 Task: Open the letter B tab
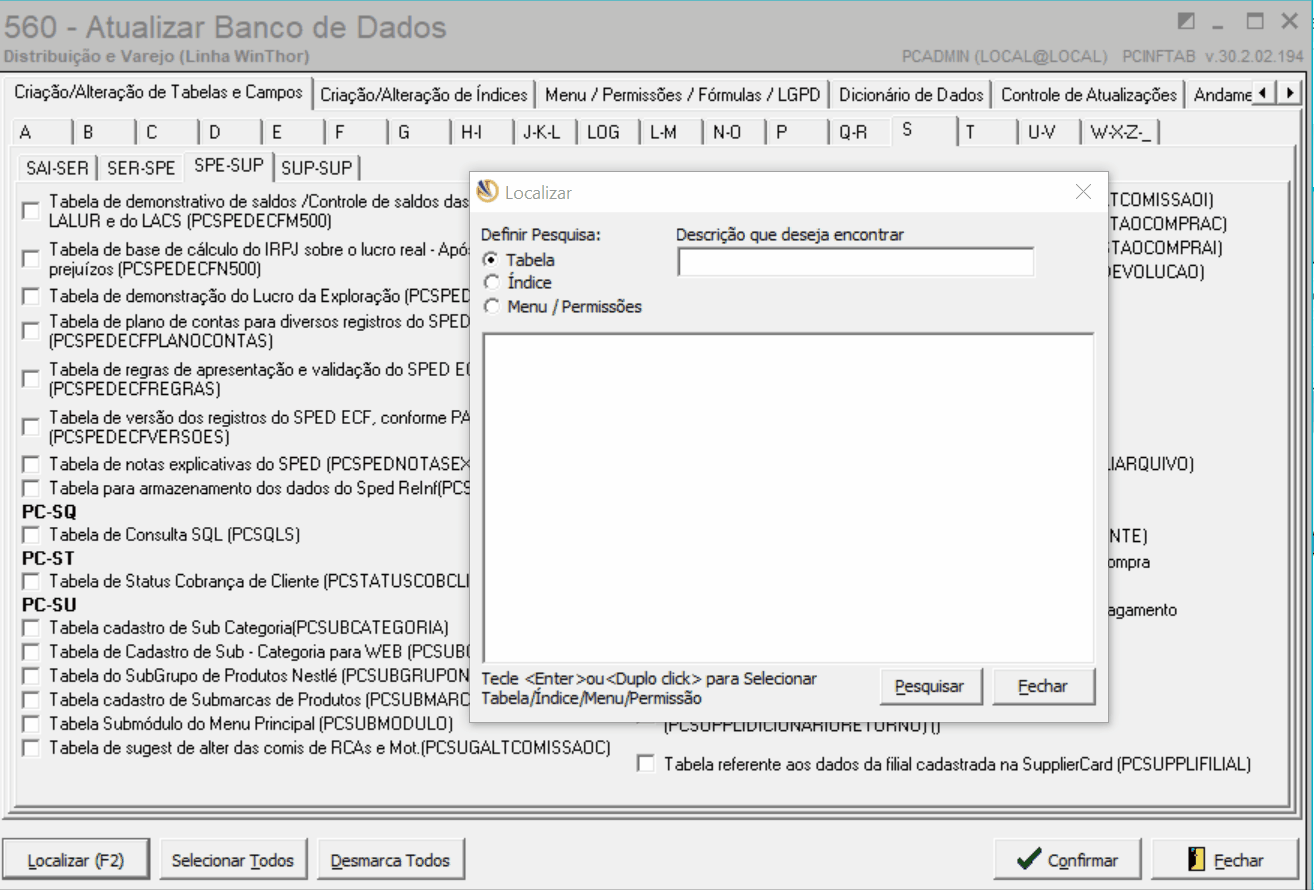[103, 132]
